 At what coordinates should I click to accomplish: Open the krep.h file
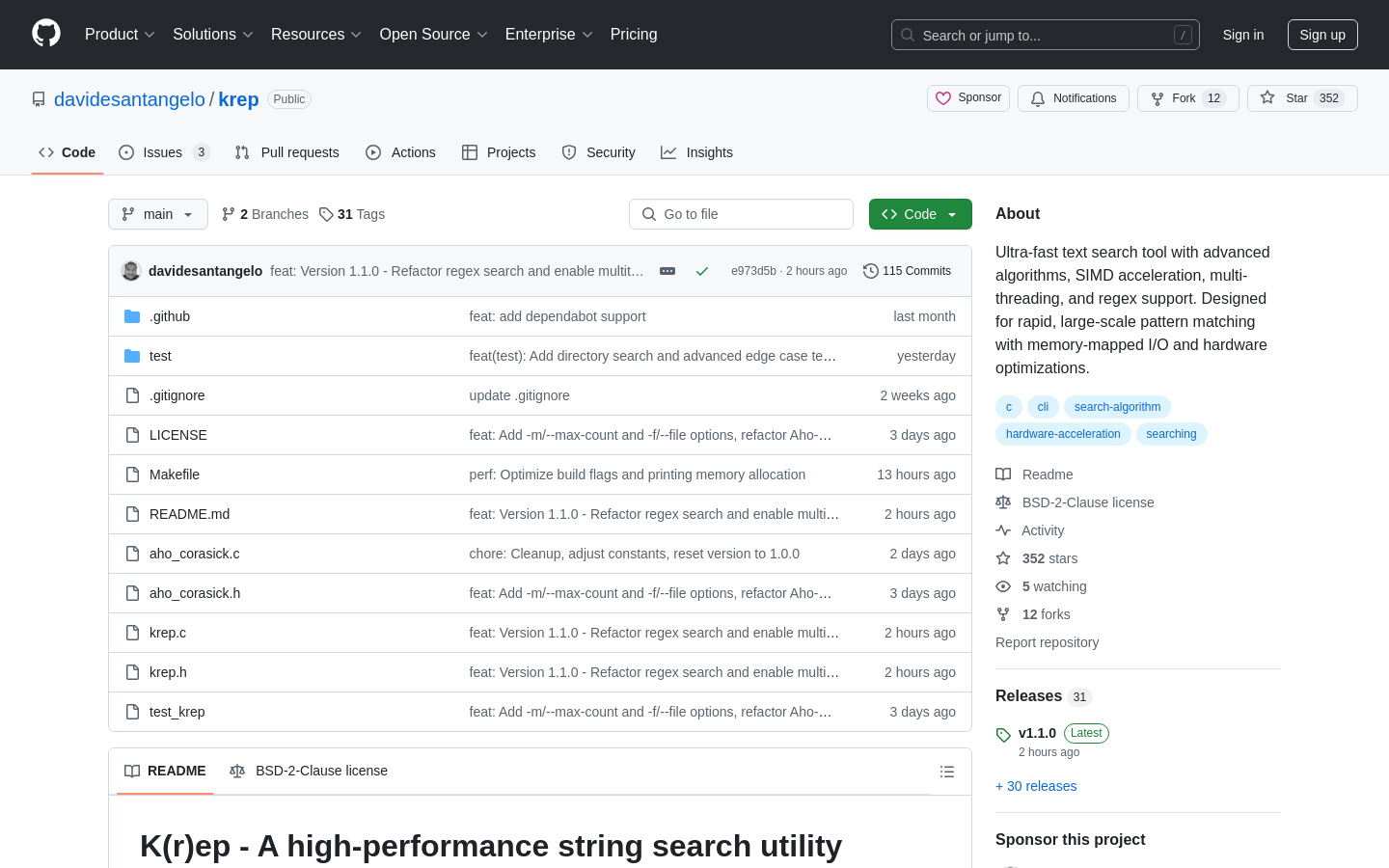tap(169, 672)
